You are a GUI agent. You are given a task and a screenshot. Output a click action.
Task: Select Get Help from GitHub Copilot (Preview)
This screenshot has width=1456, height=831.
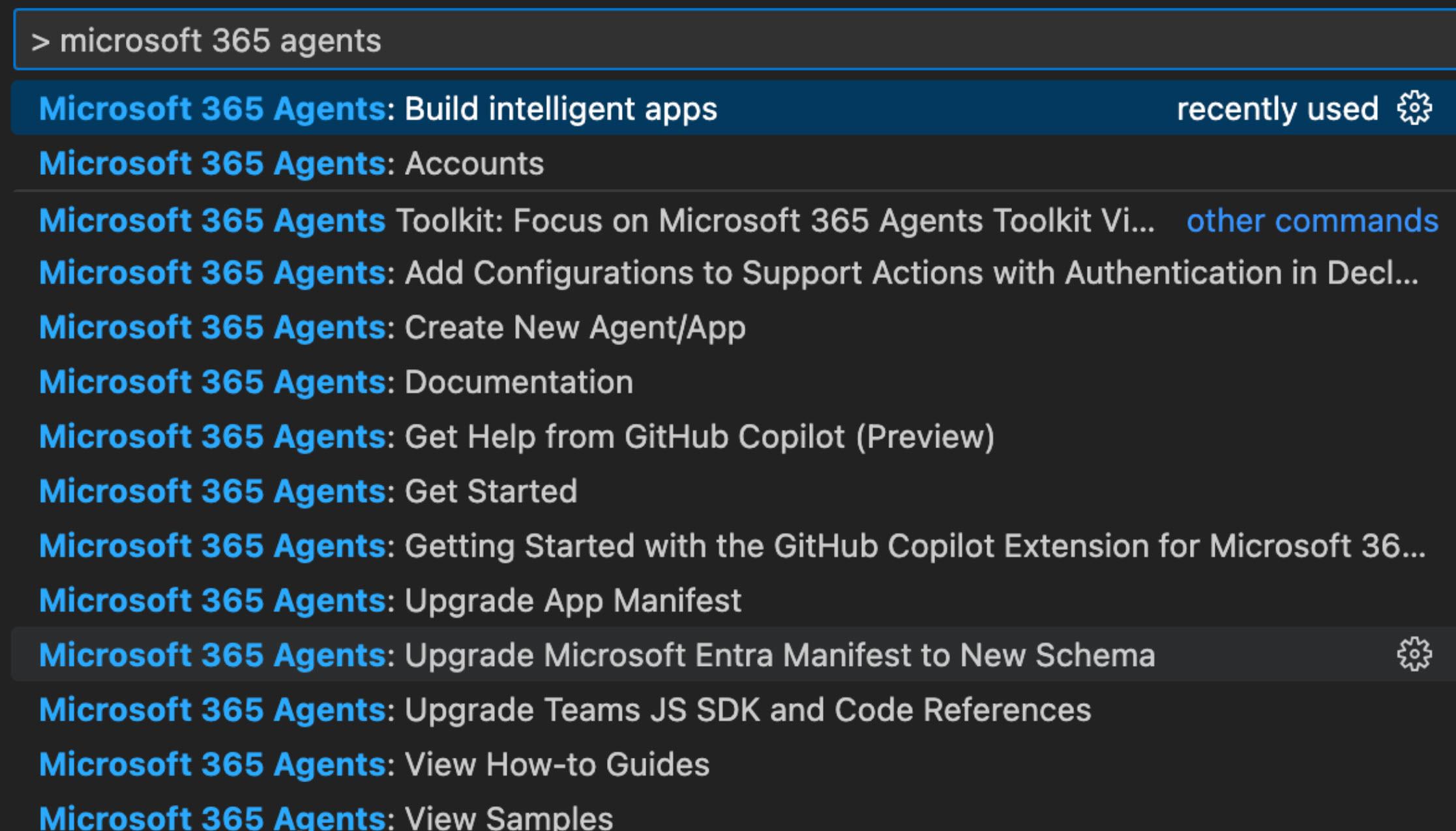click(x=516, y=437)
